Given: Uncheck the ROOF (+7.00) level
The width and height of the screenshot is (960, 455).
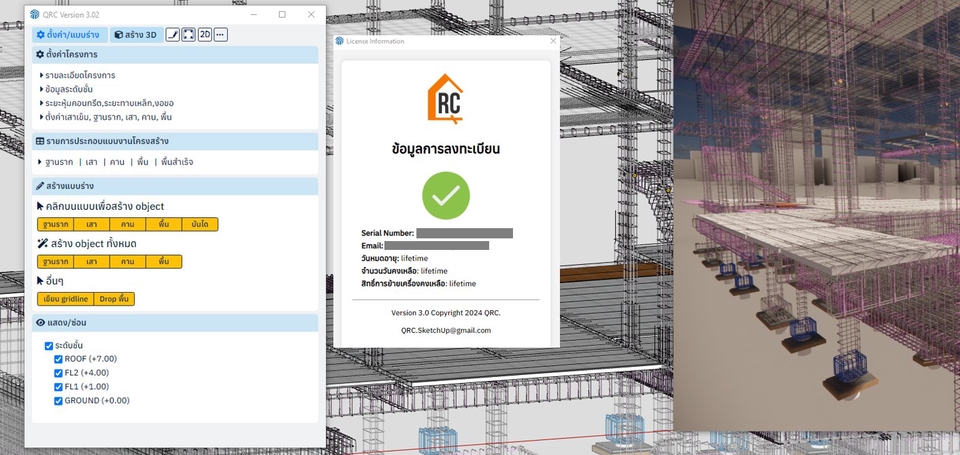Looking at the screenshot, I should (59, 359).
